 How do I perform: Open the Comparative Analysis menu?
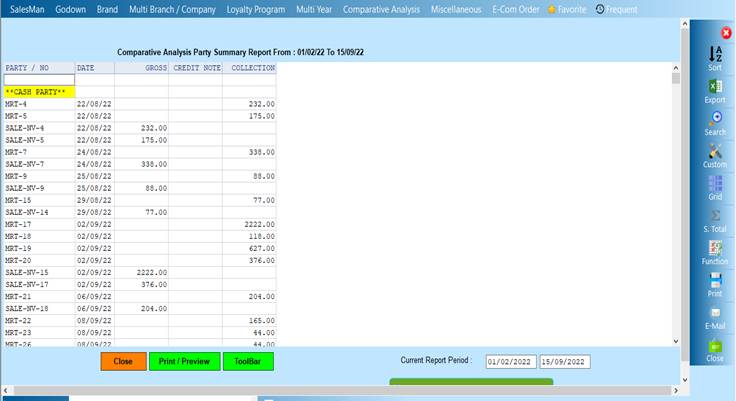[381, 9]
